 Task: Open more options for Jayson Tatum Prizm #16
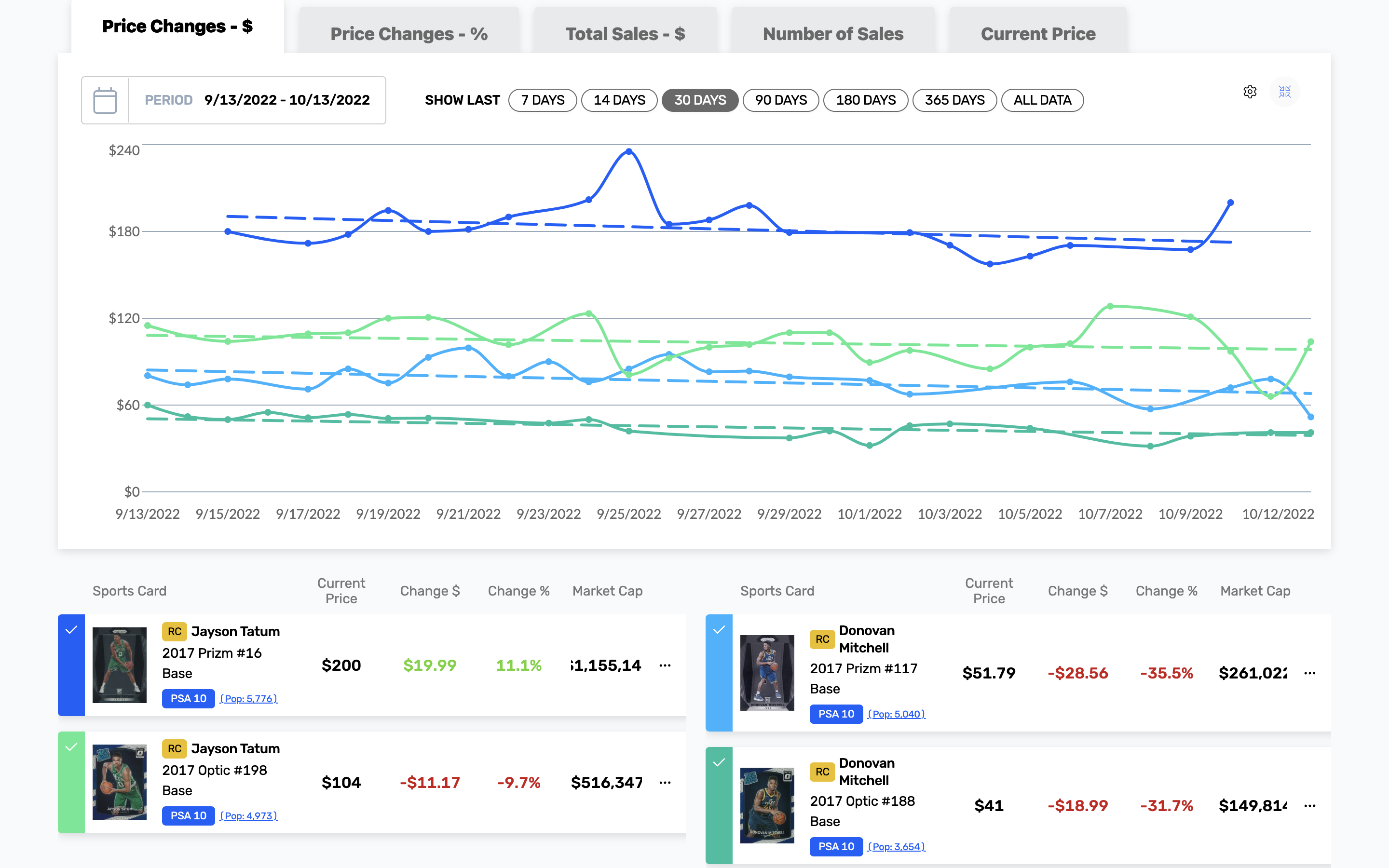tap(665, 665)
